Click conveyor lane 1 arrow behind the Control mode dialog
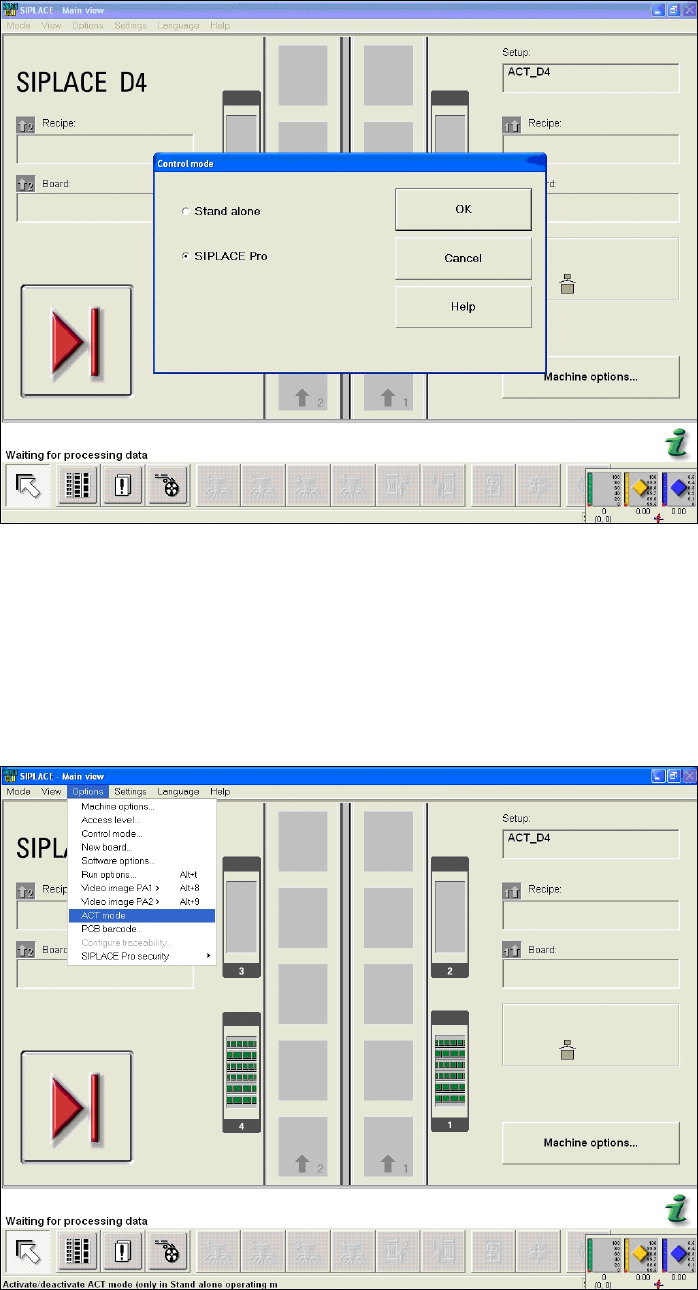 point(388,398)
